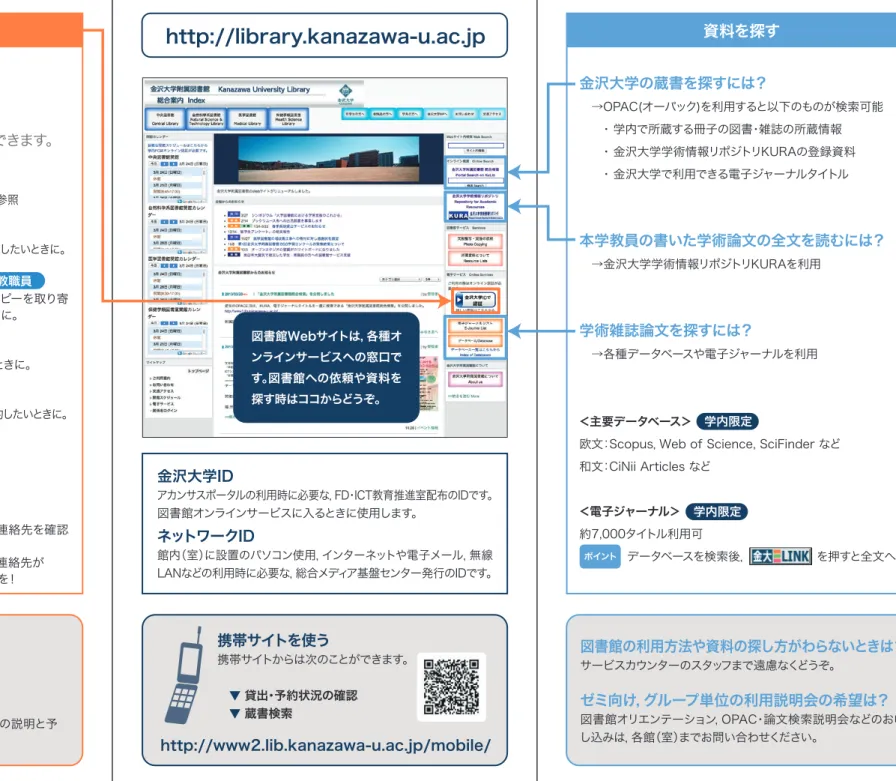Click heading 学術雑誌論文を探すには？
896x781 pixels.
coord(665,330)
